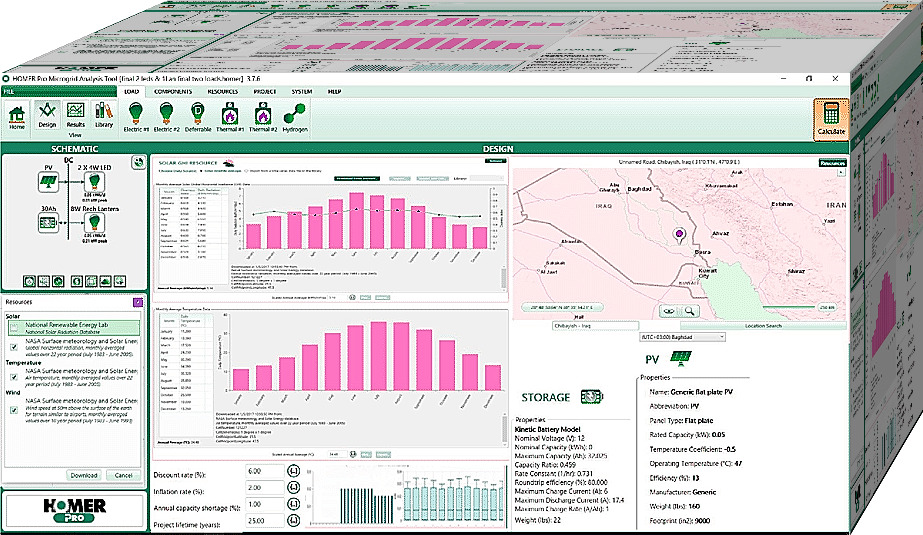Image resolution: width=923 pixels, height=535 pixels.
Task: Open the component Library
Action: tap(104, 116)
